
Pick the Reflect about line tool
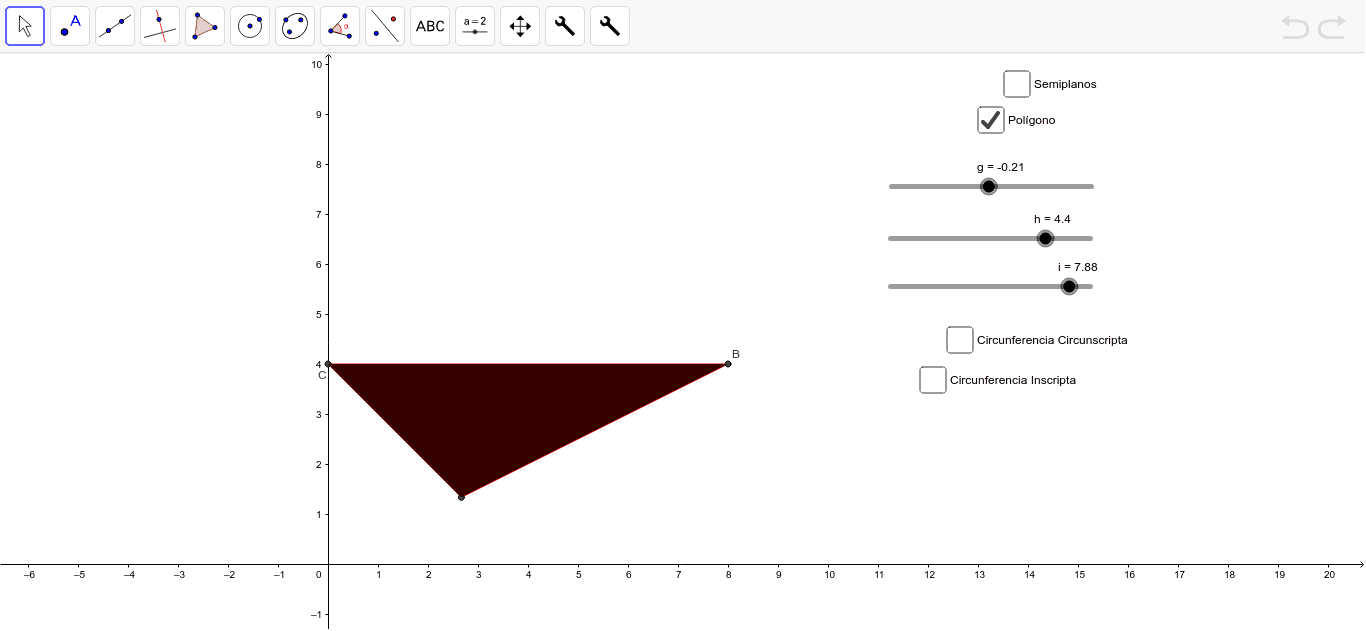click(x=385, y=26)
